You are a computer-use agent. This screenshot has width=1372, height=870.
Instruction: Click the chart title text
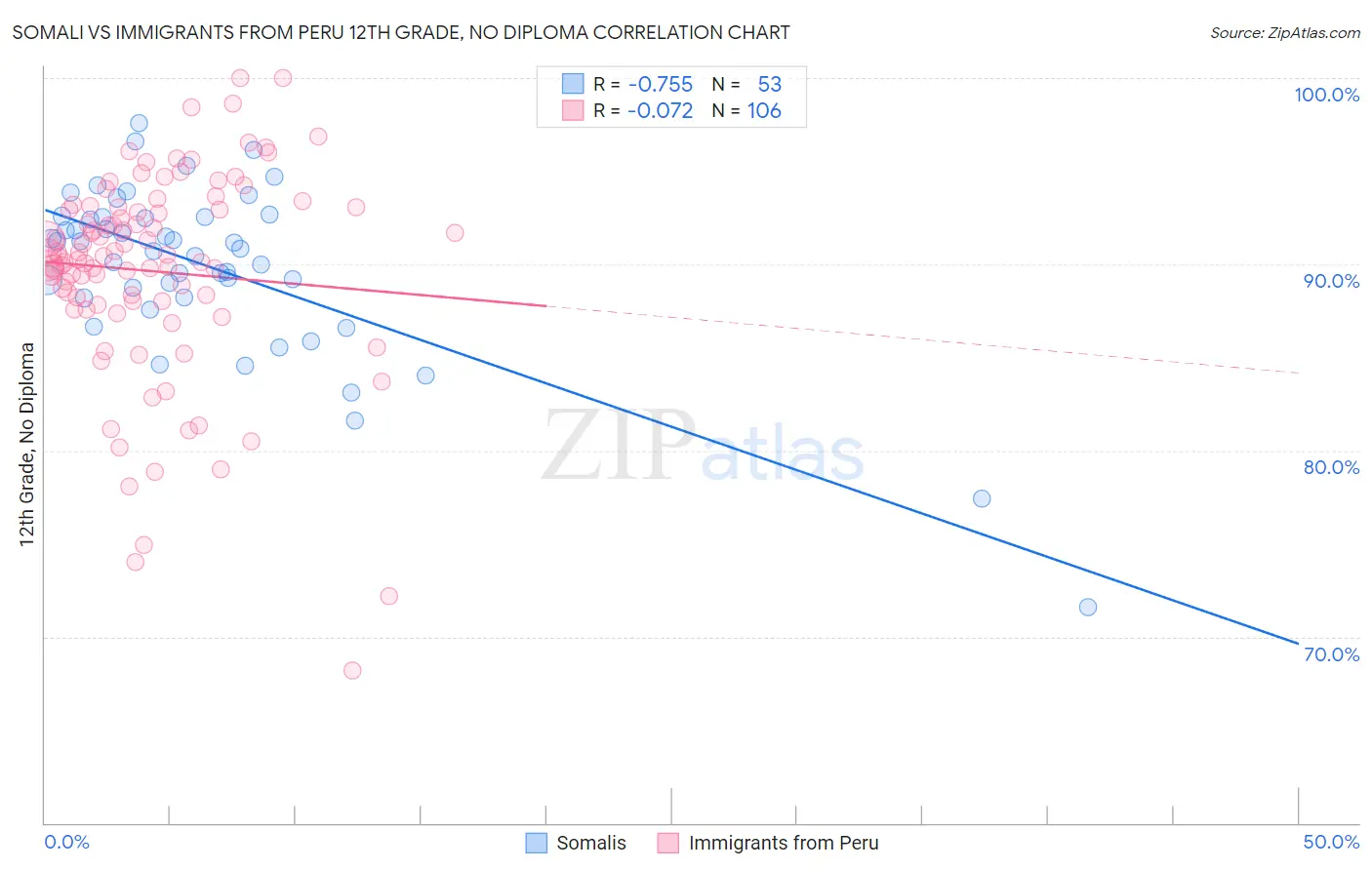[401, 32]
